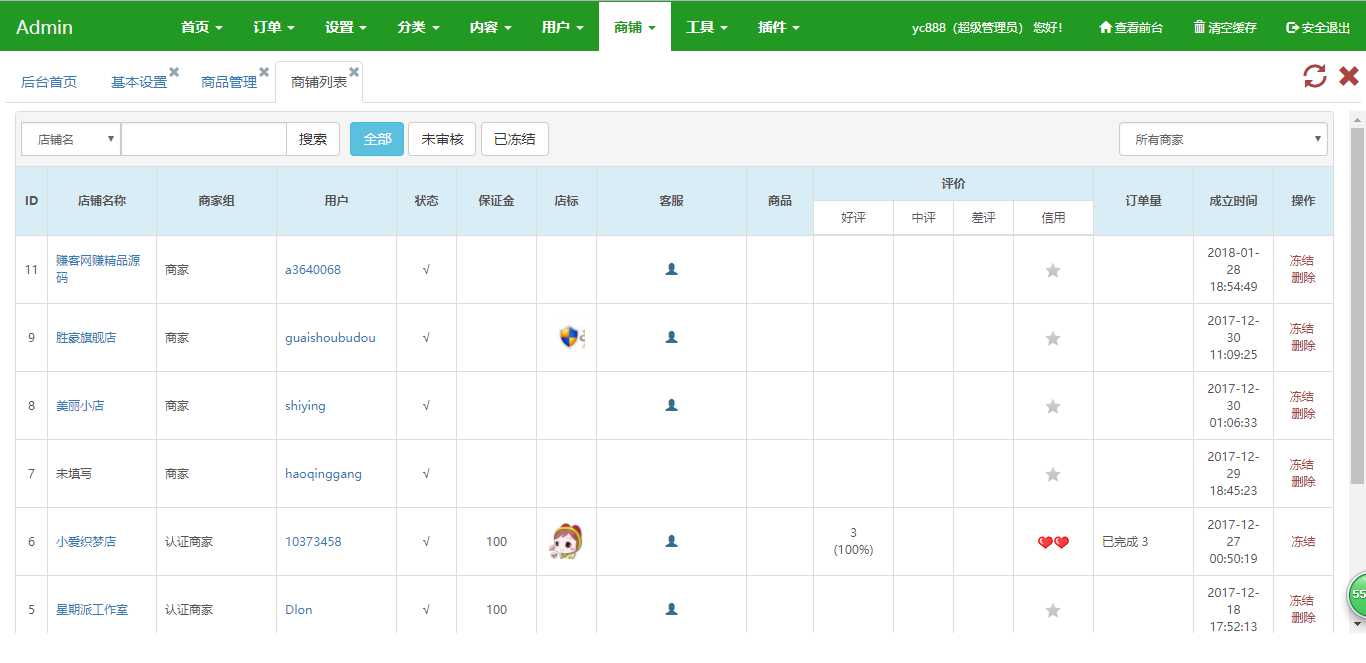Click the cartoon girl logo of 小爱织梦店
This screenshot has width=1366, height=663.
click(x=567, y=541)
